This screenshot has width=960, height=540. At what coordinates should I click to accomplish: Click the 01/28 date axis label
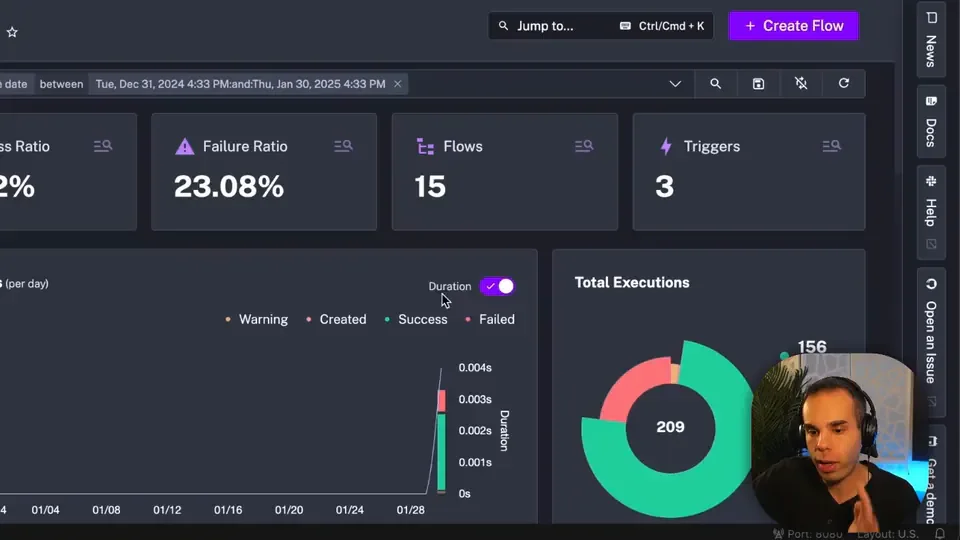point(410,510)
